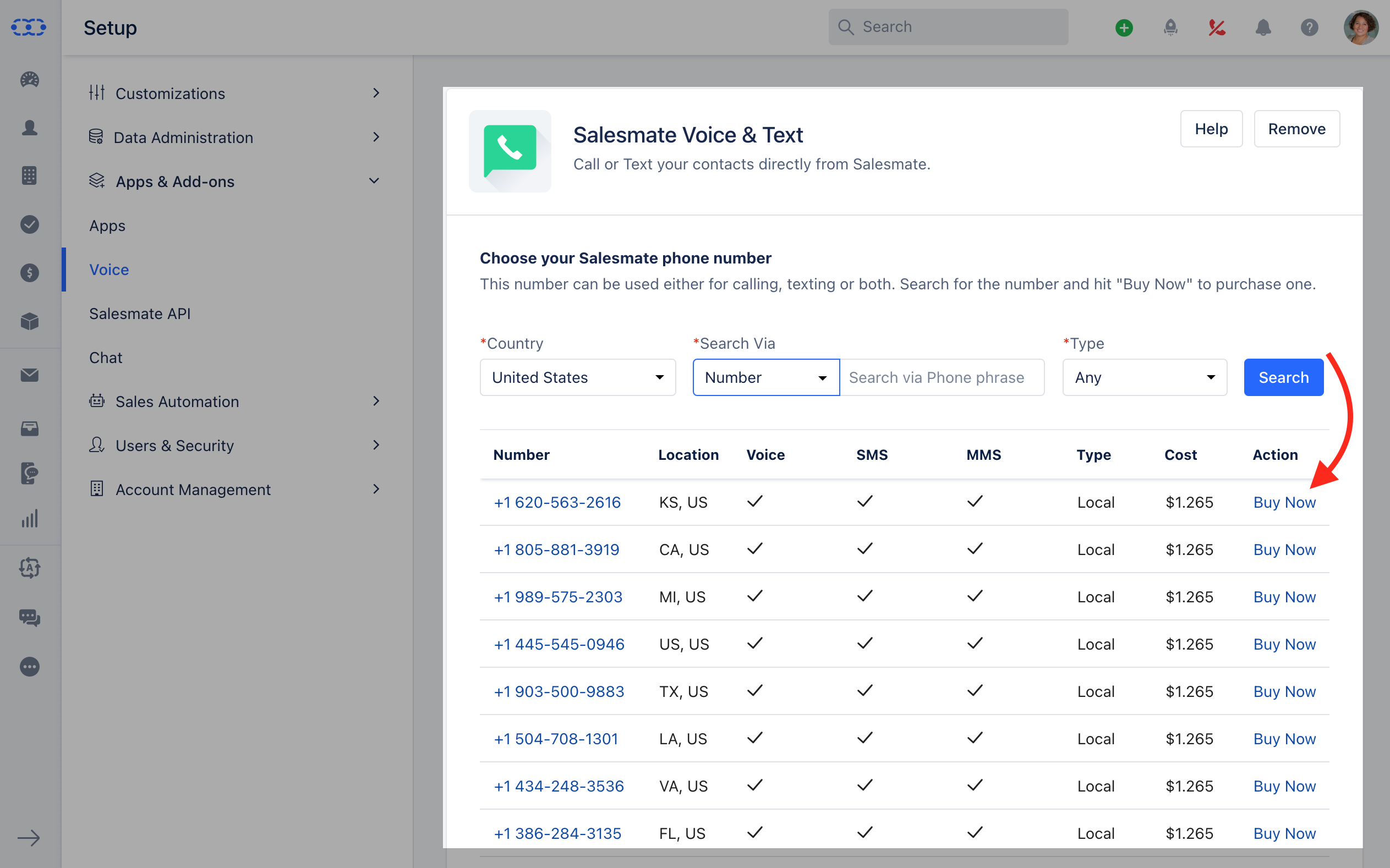Open the Country dropdown showing United States
This screenshot has height=868, width=1390.
point(578,377)
